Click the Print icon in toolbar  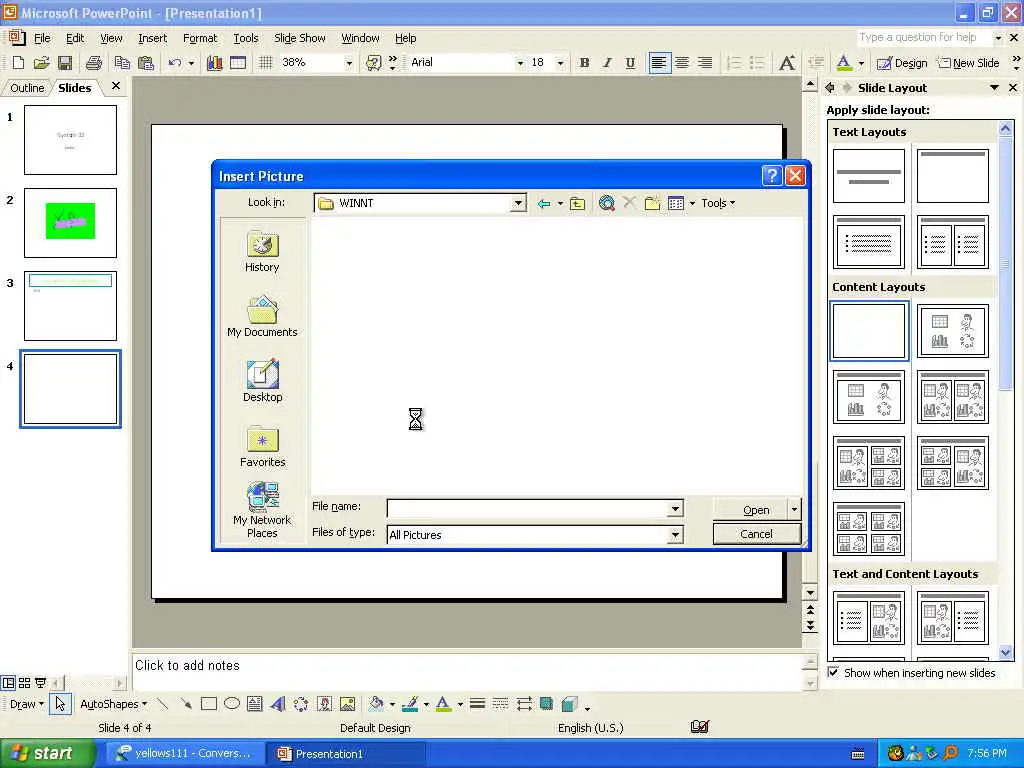94,63
